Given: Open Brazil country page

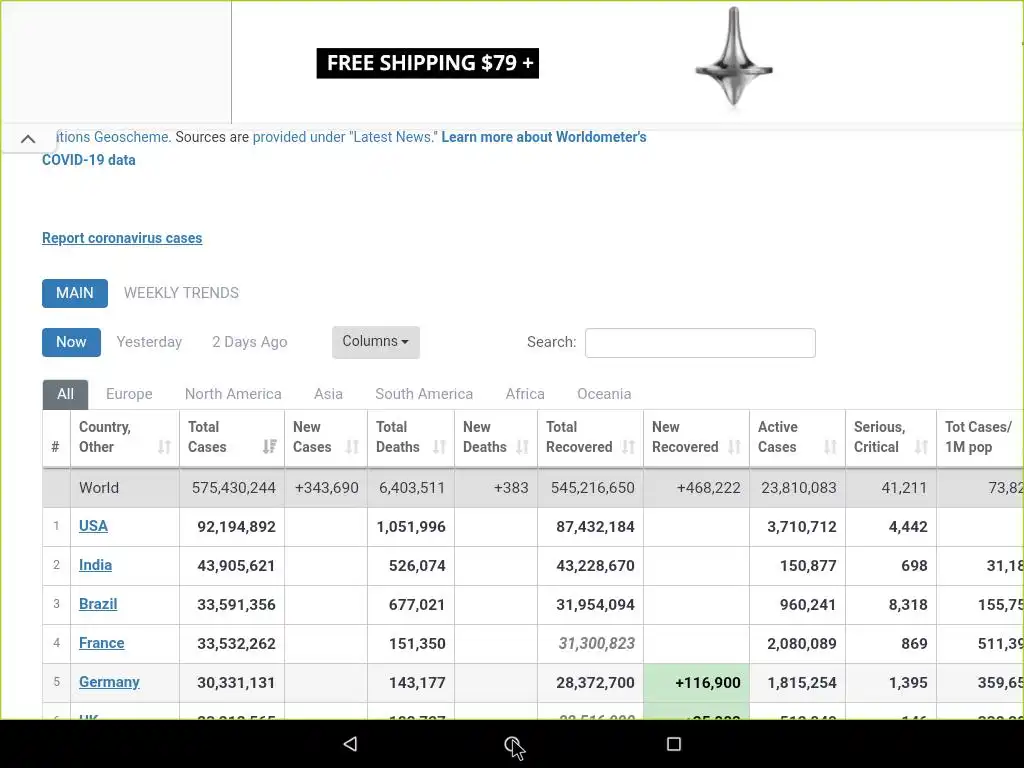Looking at the screenshot, I should 98,604.
